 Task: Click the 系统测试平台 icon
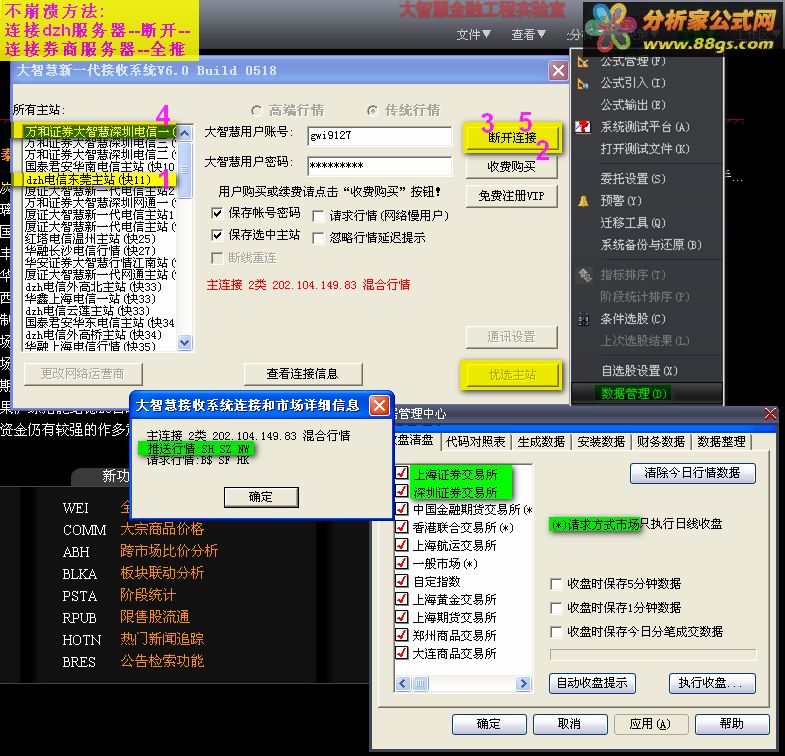pos(583,127)
